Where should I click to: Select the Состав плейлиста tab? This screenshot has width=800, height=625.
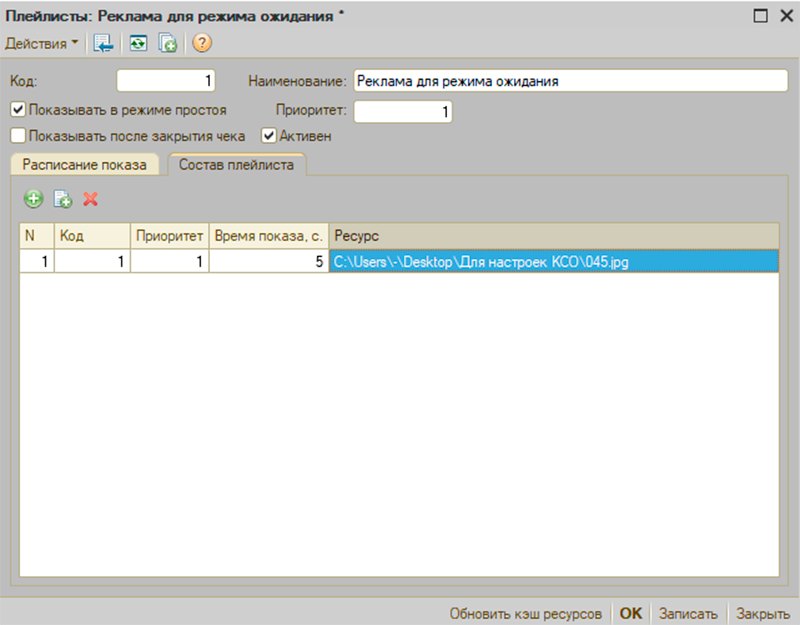237,164
